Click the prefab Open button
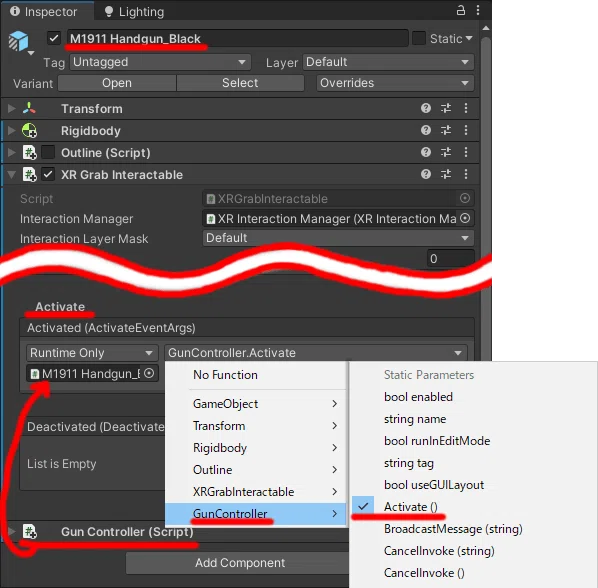This screenshot has width=598, height=588. click(117, 83)
